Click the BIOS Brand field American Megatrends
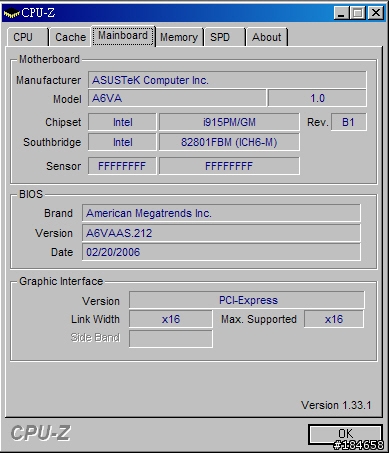 point(221,213)
